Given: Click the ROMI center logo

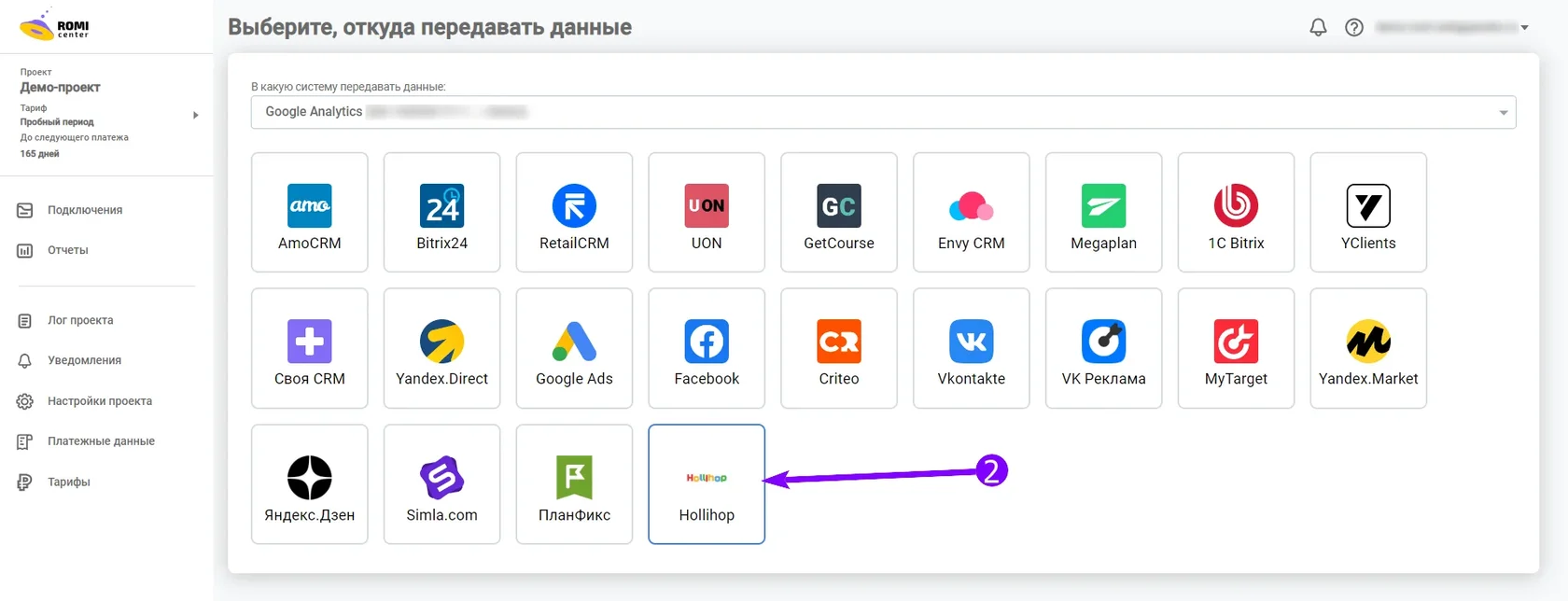Looking at the screenshot, I should tap(55, 26).
